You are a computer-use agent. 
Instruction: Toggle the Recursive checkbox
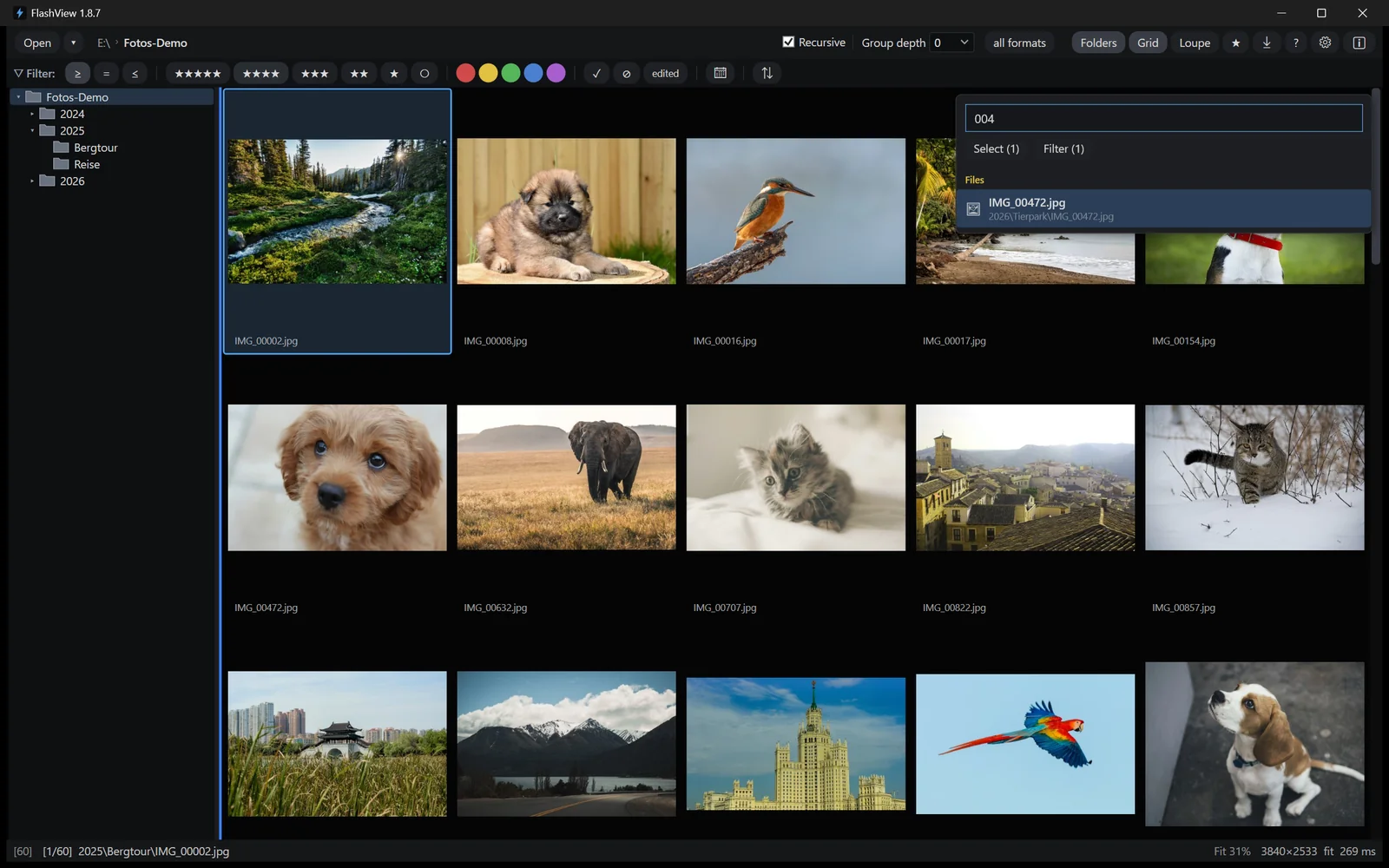788,42
